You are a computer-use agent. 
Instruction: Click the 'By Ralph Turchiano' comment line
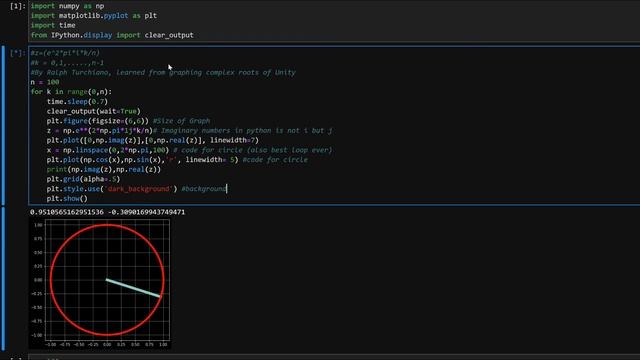click(163, 72)
